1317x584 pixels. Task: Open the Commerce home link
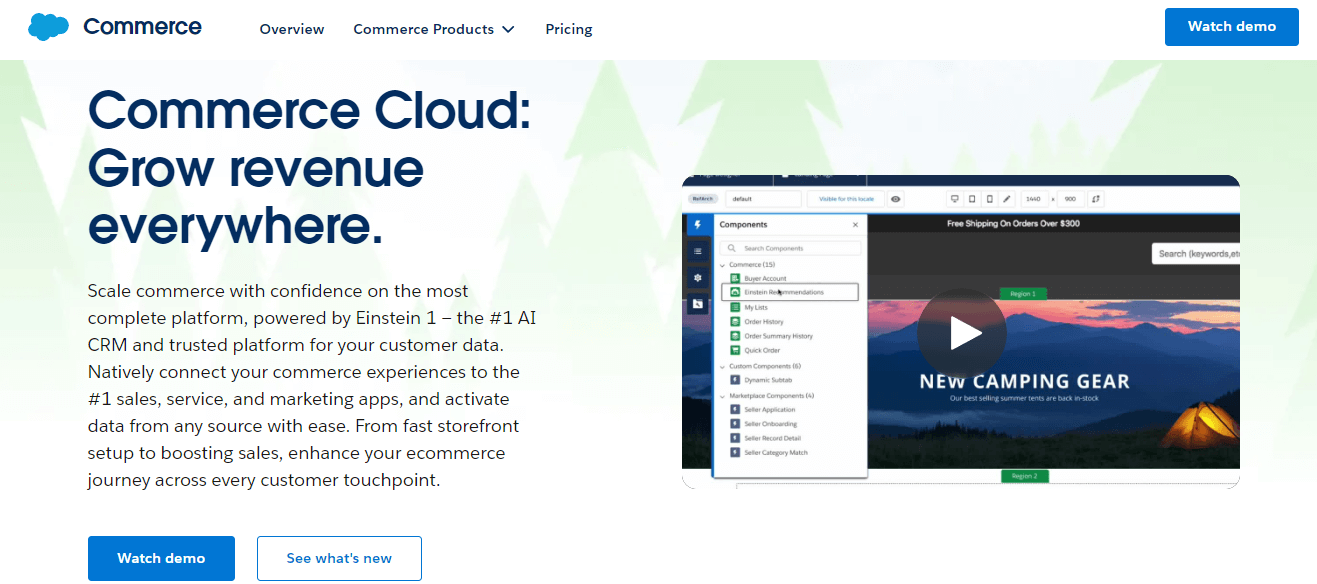pos(142,27)
